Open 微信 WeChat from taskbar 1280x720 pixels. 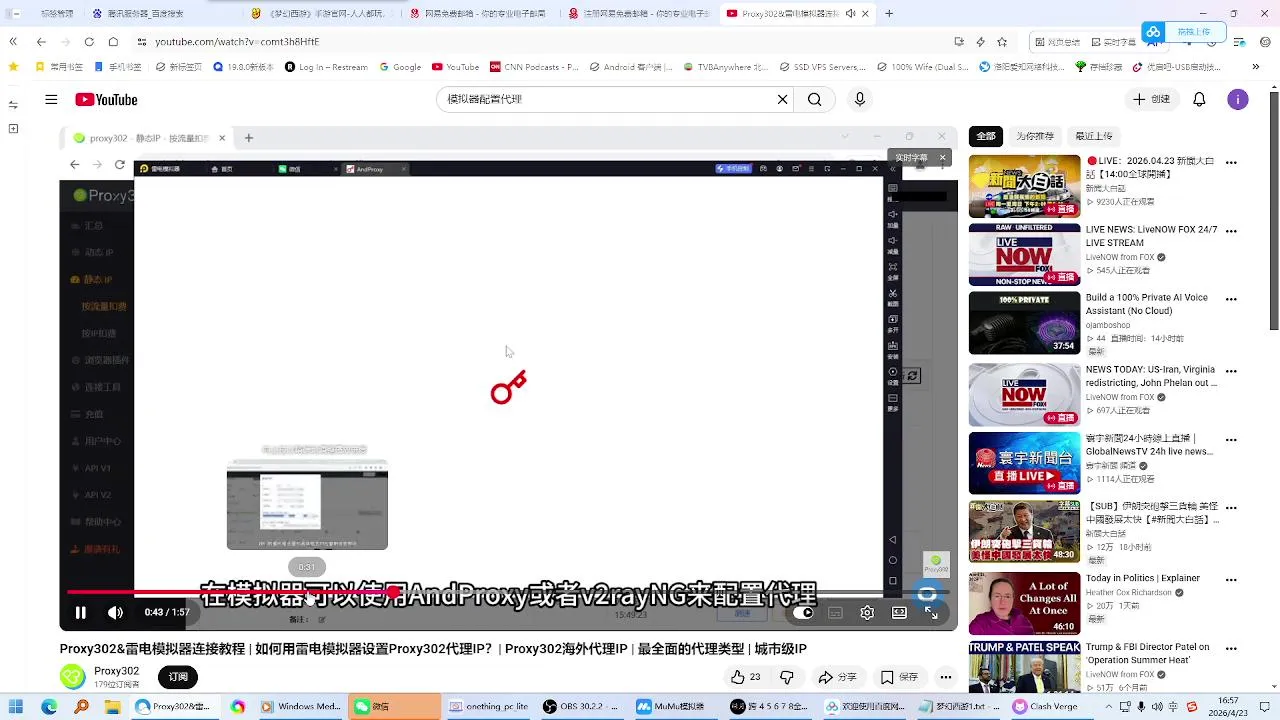[x=394, y=706]
